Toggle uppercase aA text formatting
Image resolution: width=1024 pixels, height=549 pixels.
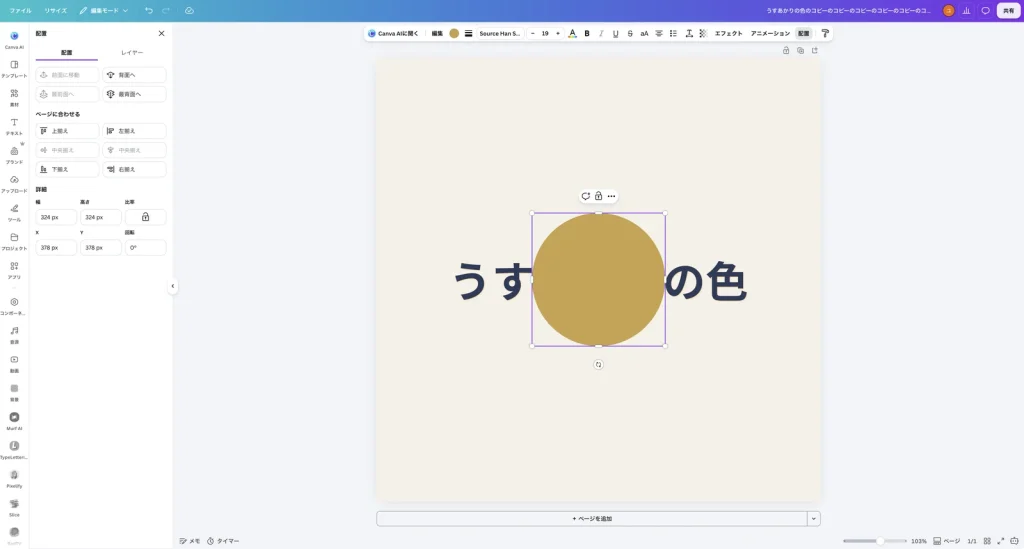point(644,33)
